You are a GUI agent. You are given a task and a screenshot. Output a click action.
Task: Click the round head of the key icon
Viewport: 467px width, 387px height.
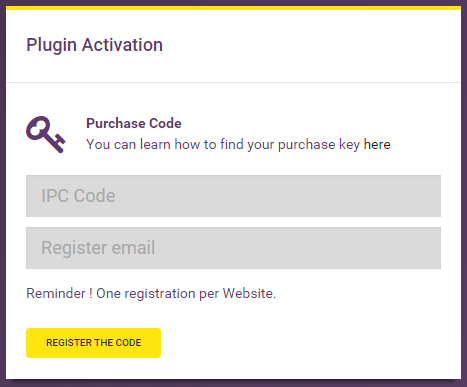point(39,128)
